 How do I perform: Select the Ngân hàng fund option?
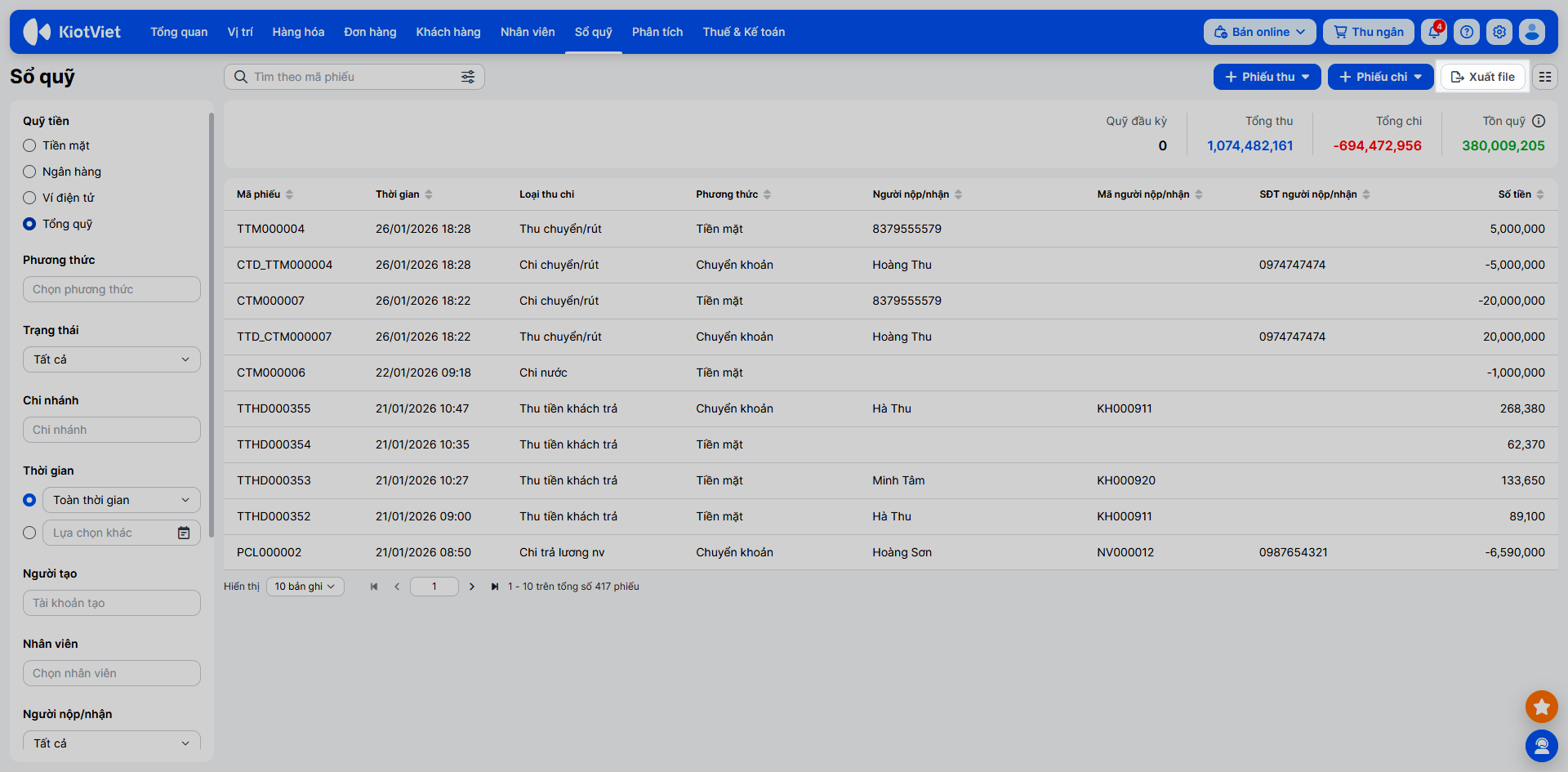click(x=29, y=172)
